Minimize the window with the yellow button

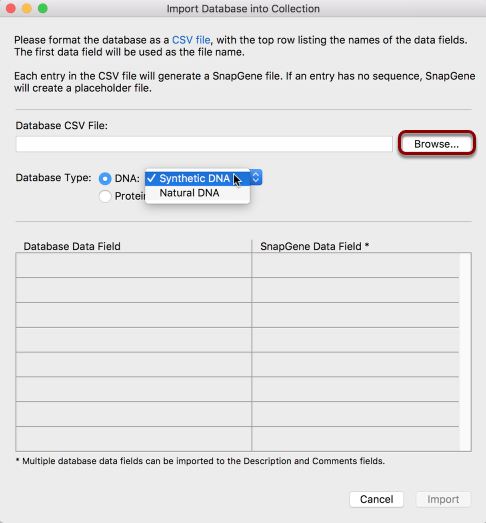[x=27, y=8]
